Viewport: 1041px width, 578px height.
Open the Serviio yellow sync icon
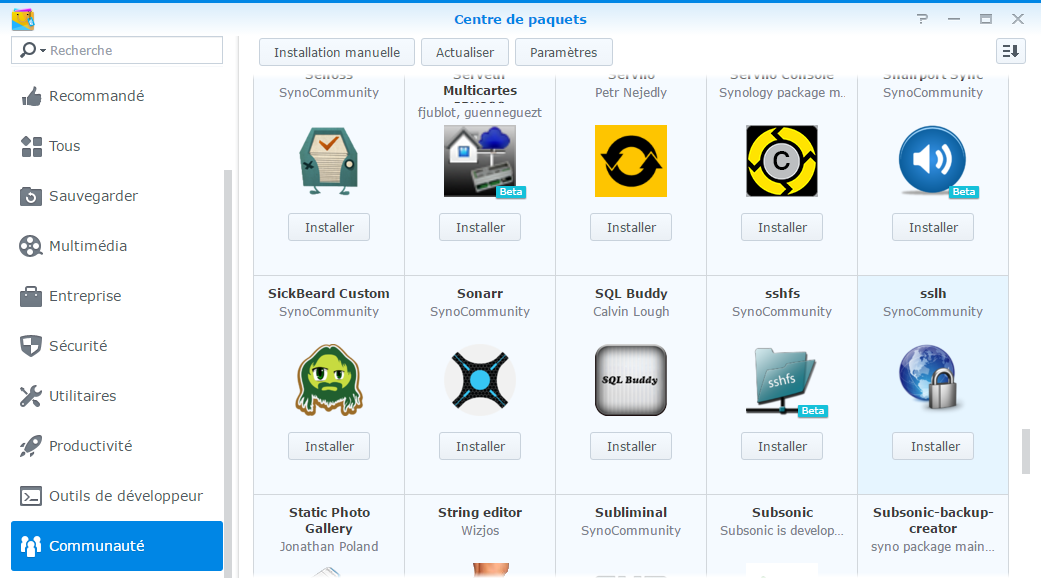pyautogui.click(x=631, y=161)
